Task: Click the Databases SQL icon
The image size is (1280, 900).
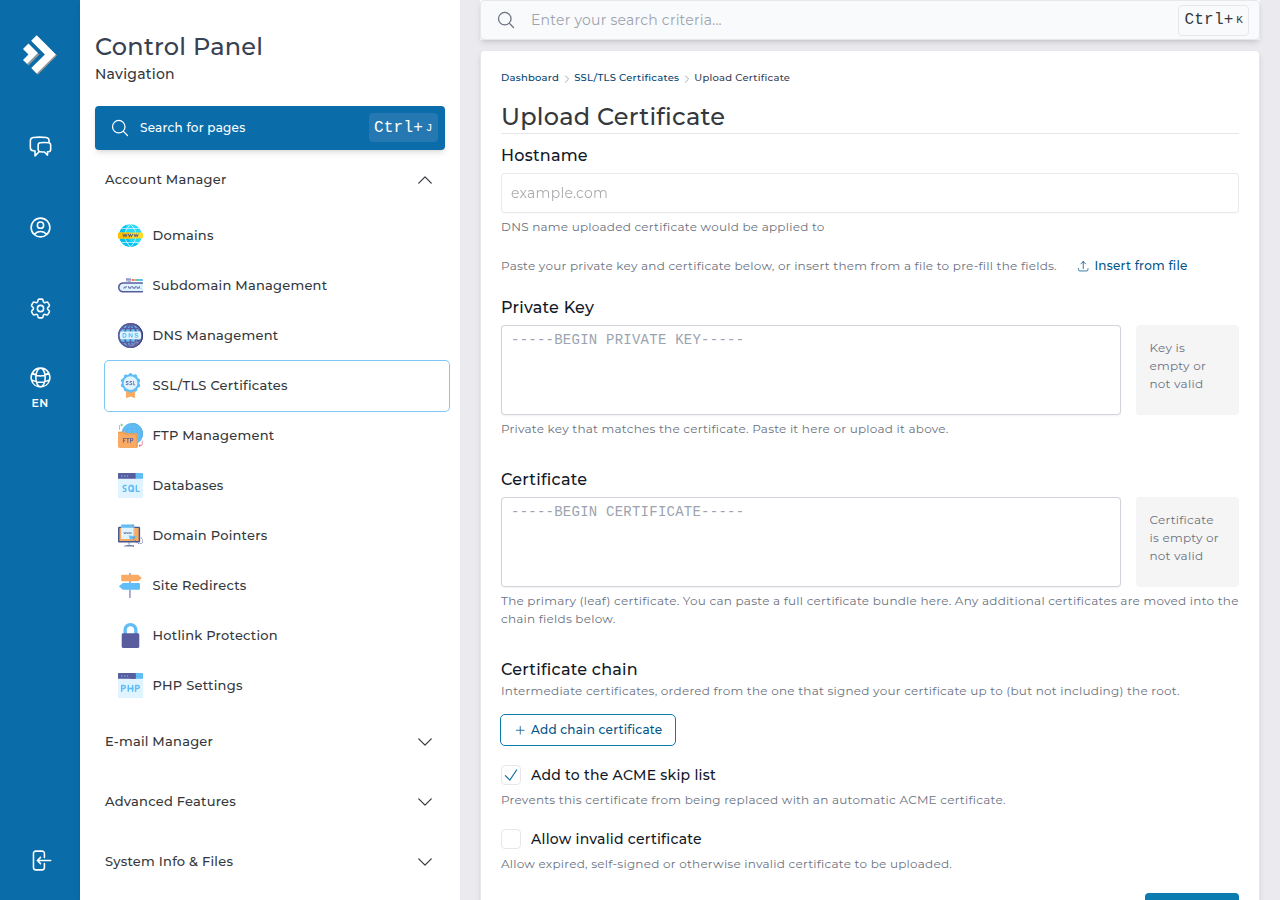Action: tap(130, 486)
